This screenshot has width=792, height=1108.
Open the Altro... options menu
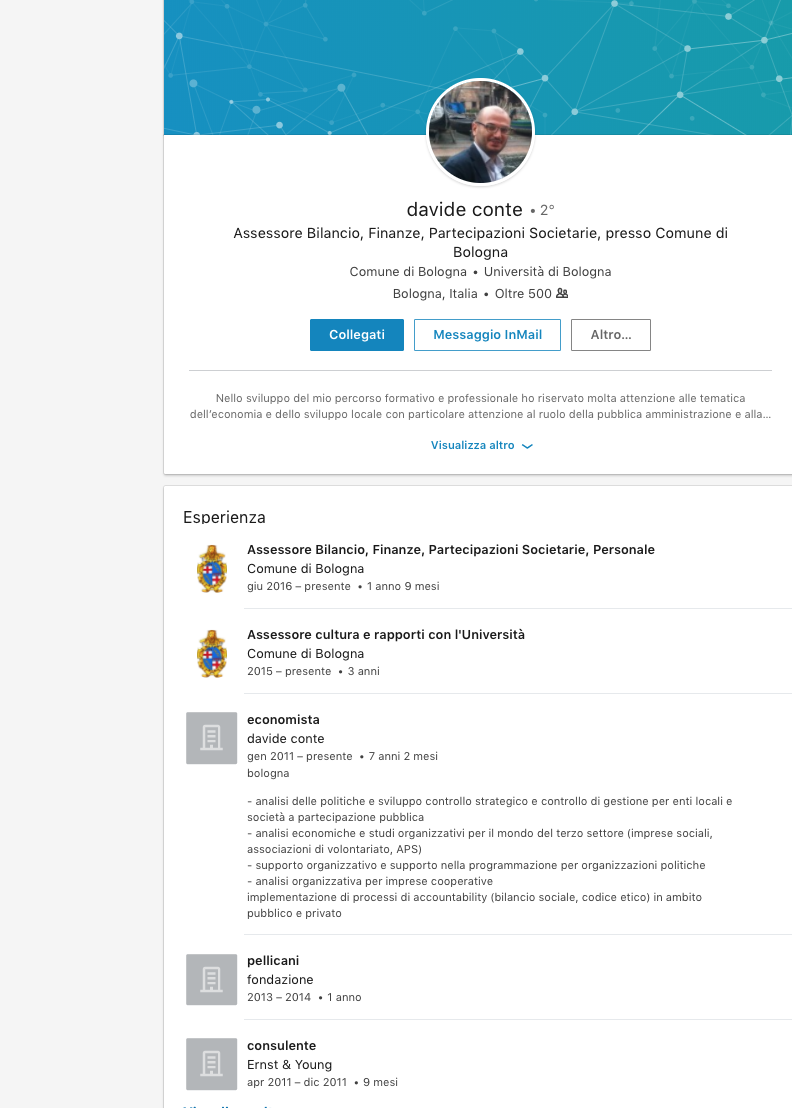[x=611, y=335]
